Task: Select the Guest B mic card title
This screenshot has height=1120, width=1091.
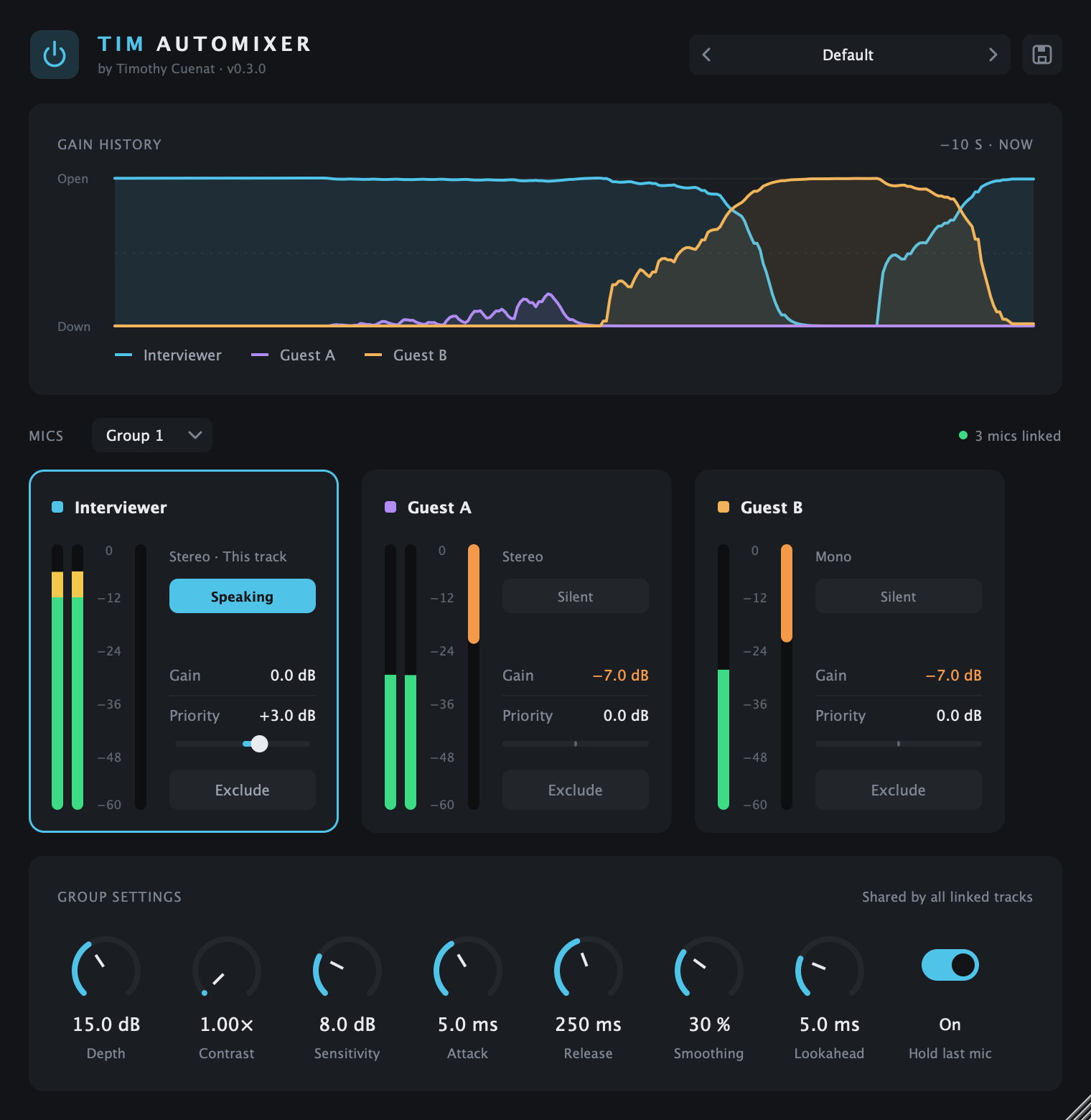Action: (772, 508)
